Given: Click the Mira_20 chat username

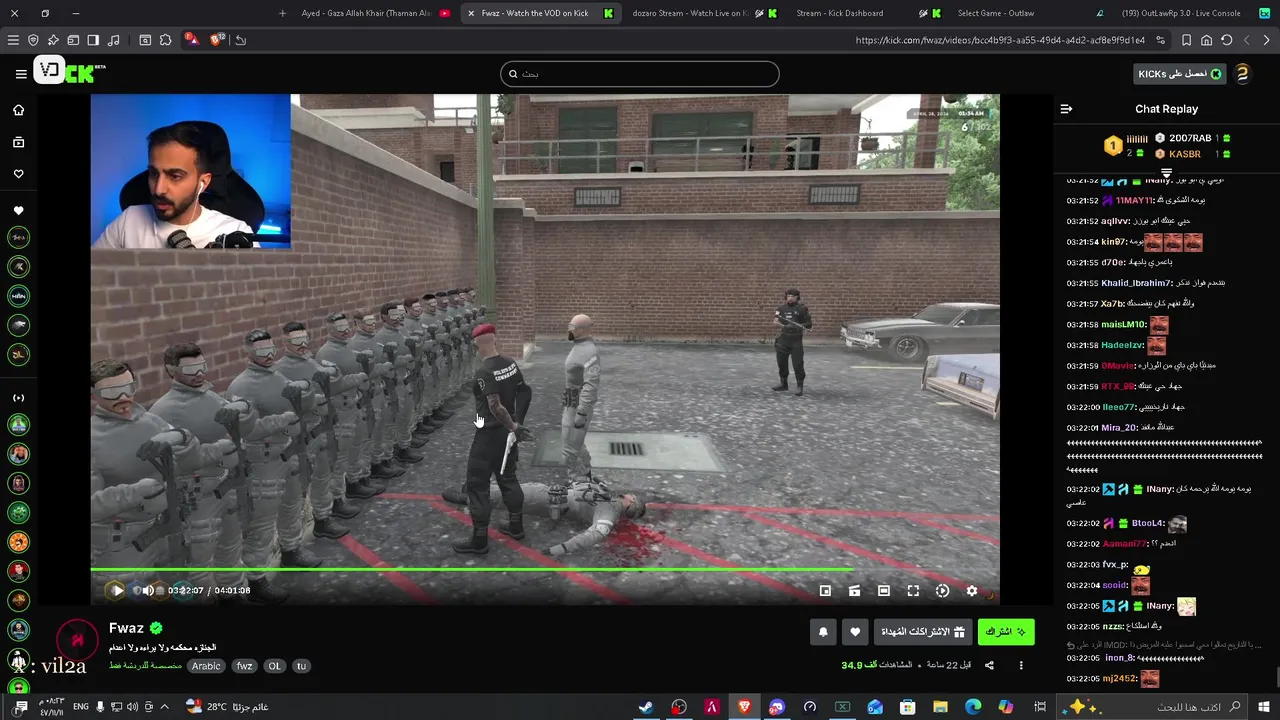Looking at the screenshot, I should pyautogui.click(x=1120, y=427).
